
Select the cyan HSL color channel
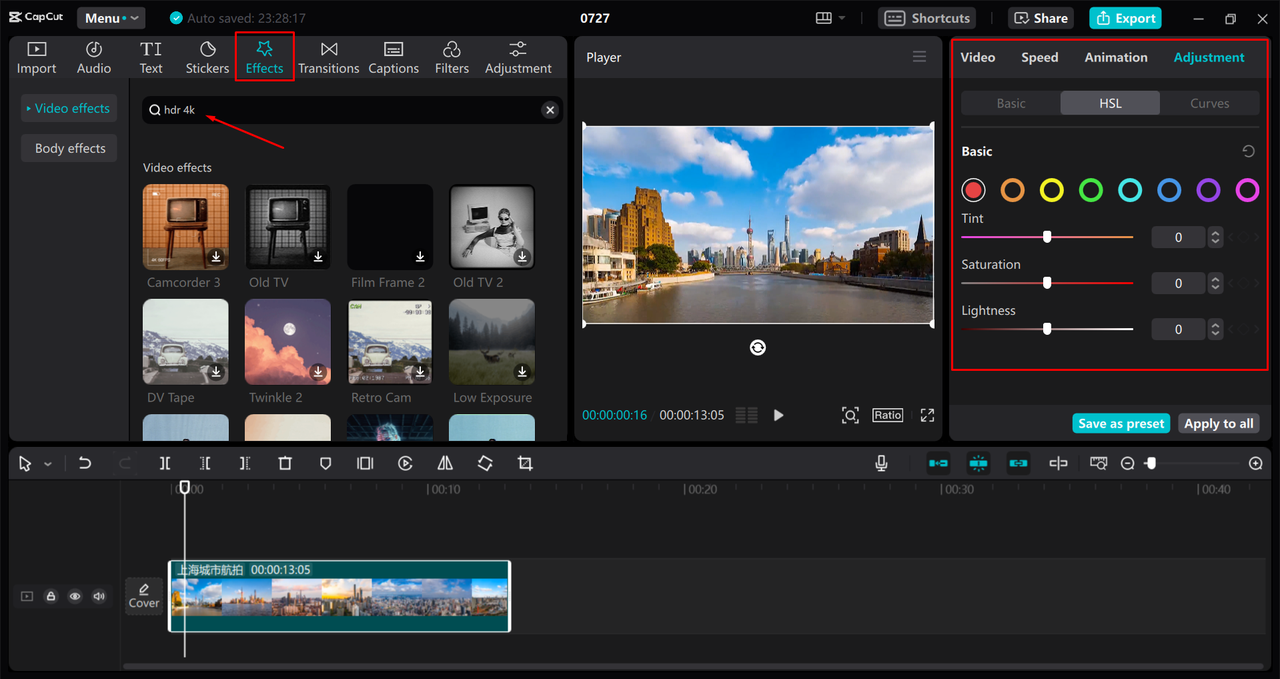tap(1130, 190)
